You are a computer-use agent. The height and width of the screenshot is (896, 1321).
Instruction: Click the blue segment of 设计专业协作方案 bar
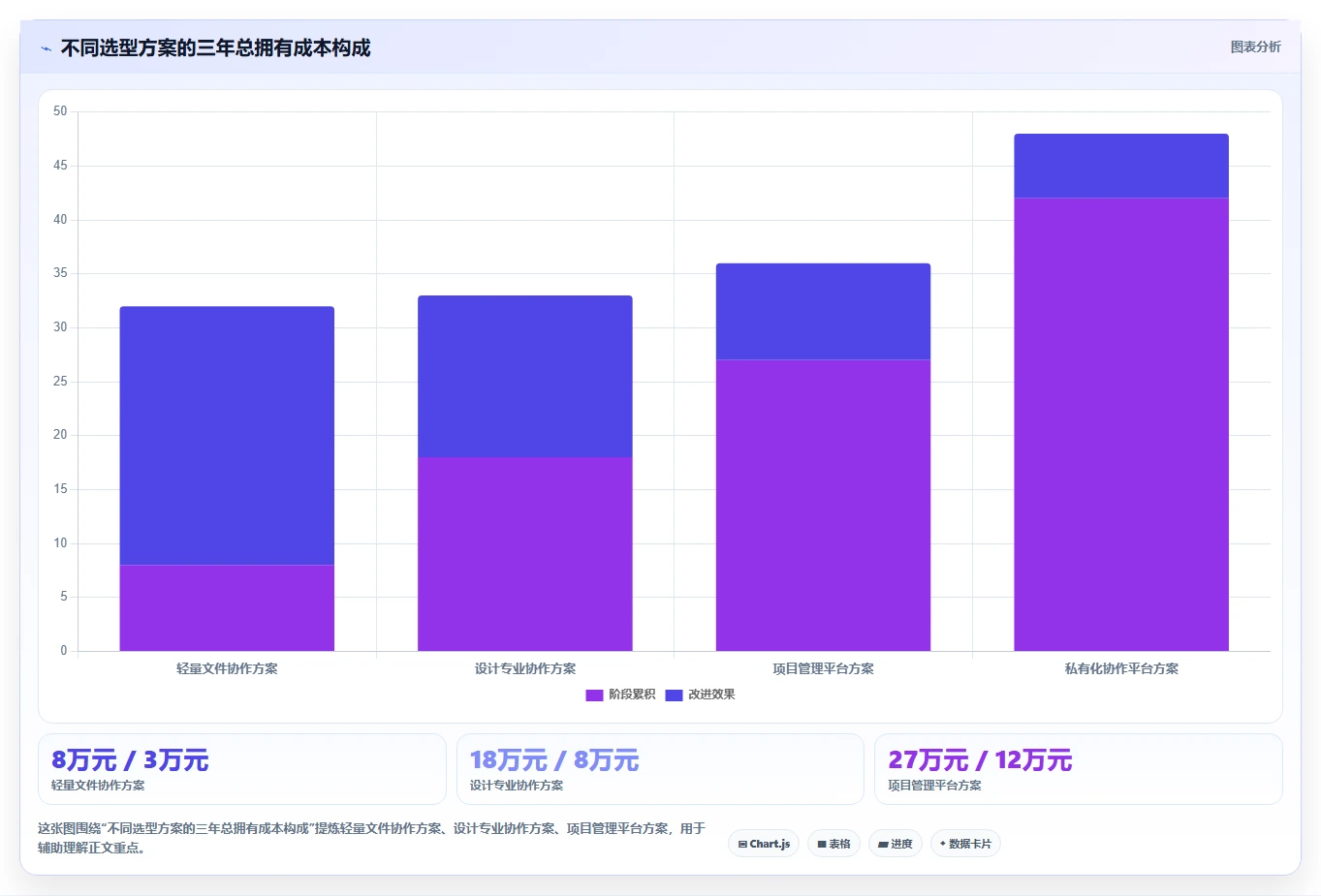coord(524,376)
